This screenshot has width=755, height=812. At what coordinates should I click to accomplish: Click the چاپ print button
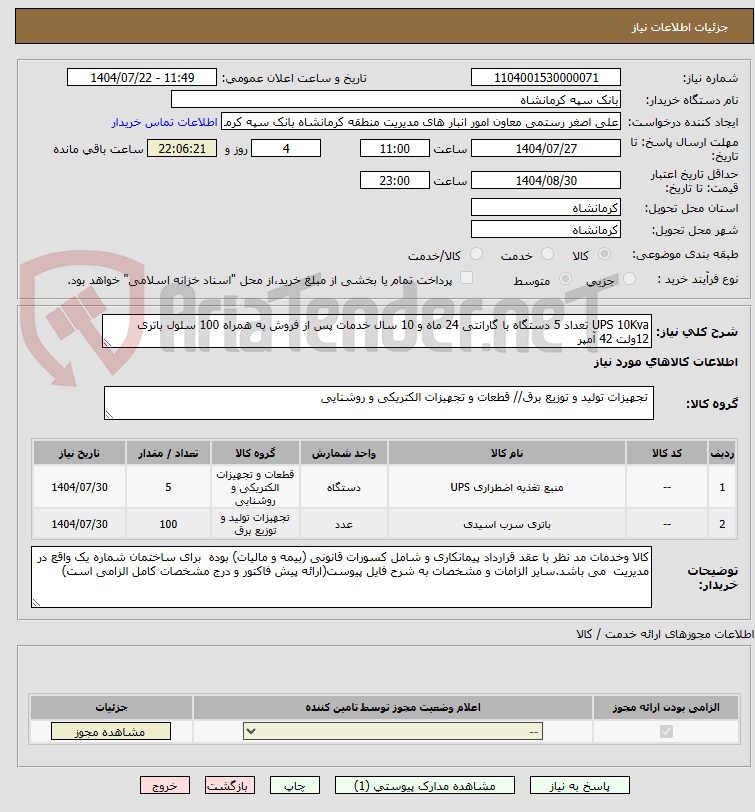point(295,786)
